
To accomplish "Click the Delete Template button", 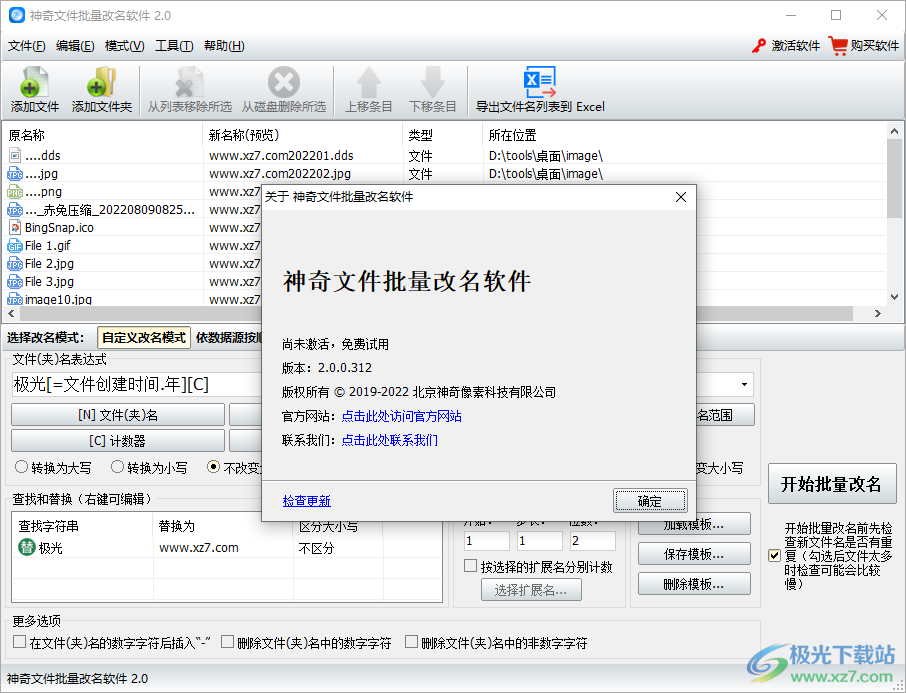I will 694,584.
